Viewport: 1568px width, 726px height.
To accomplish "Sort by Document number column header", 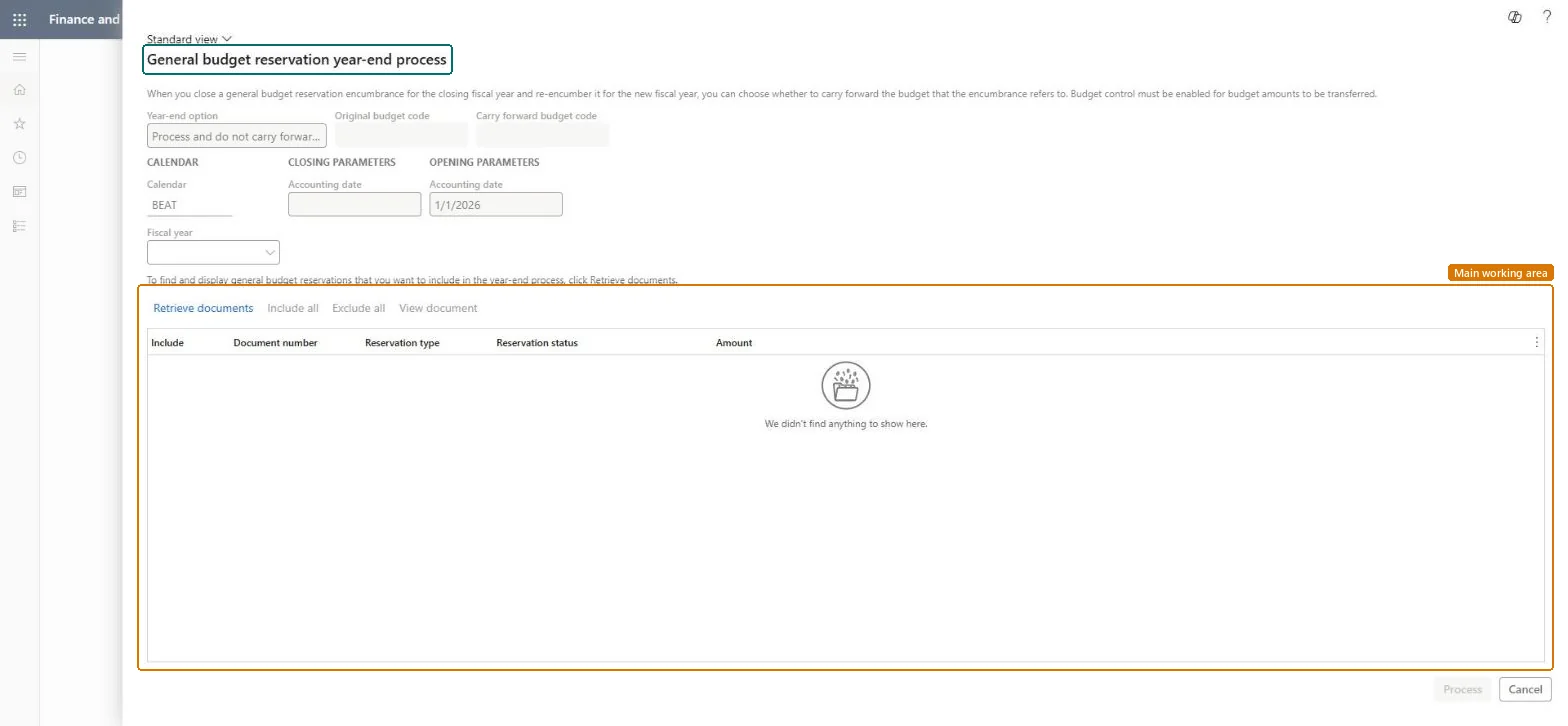I will 275,343.
